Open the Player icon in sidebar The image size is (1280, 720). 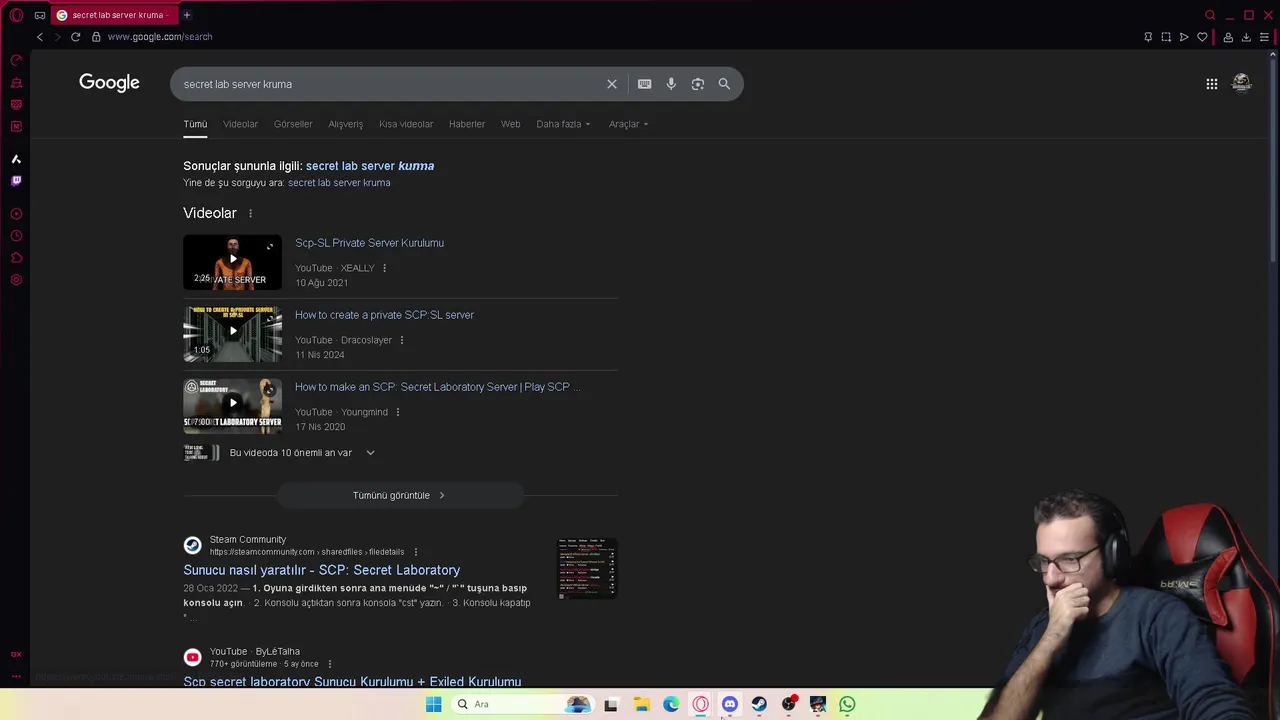click(16, 214)
